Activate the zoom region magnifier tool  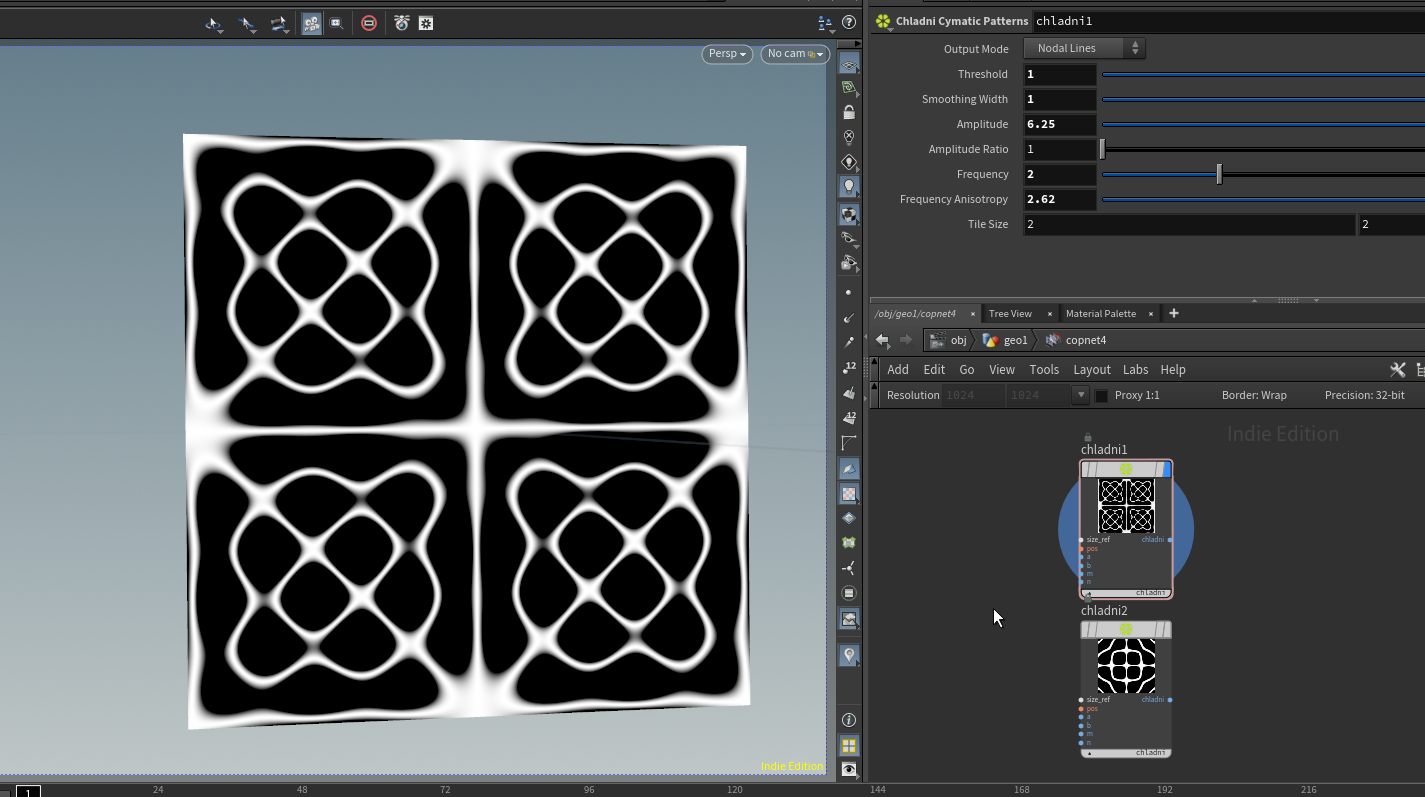(337, 23)
